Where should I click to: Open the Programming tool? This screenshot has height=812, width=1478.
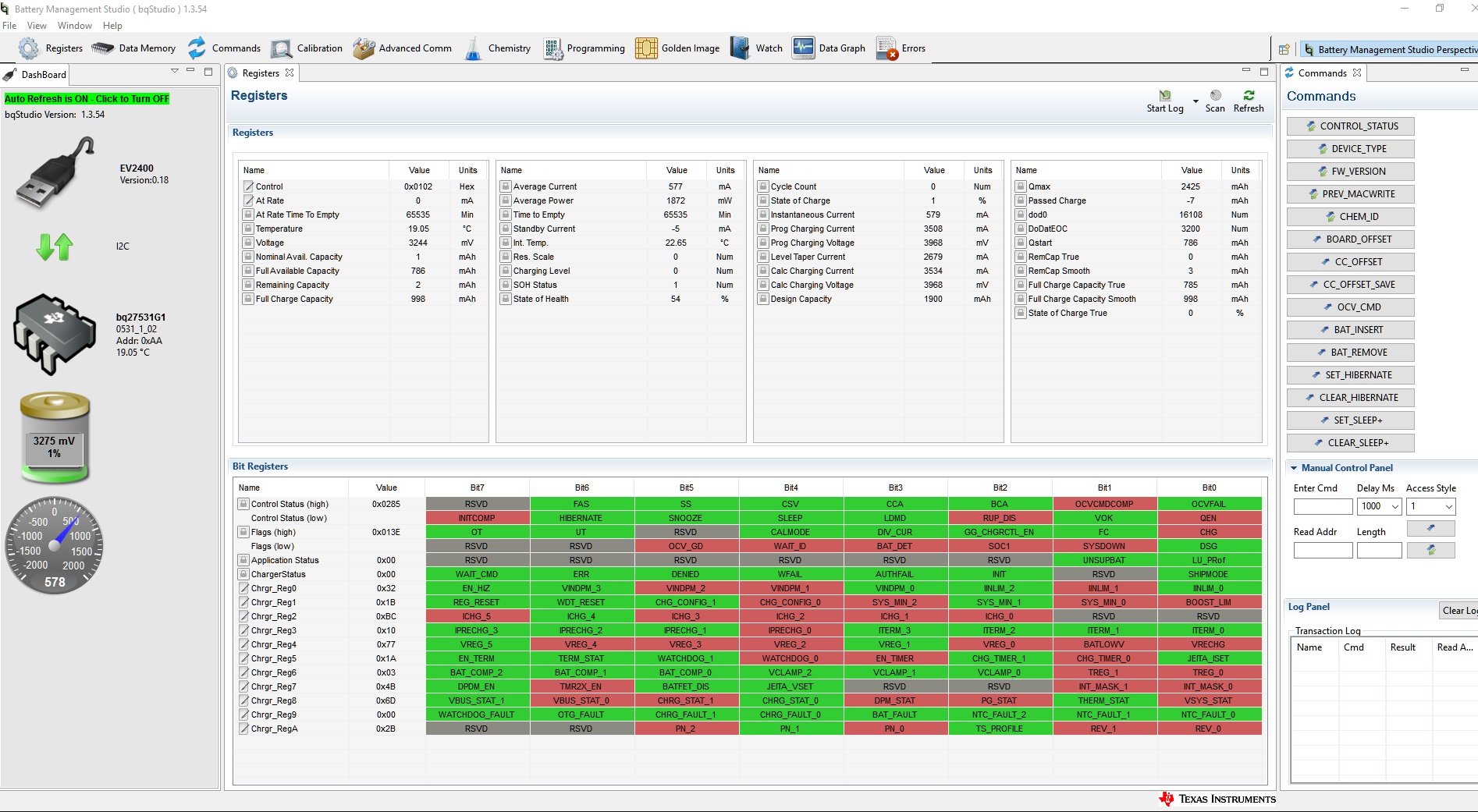click(584, 48)
